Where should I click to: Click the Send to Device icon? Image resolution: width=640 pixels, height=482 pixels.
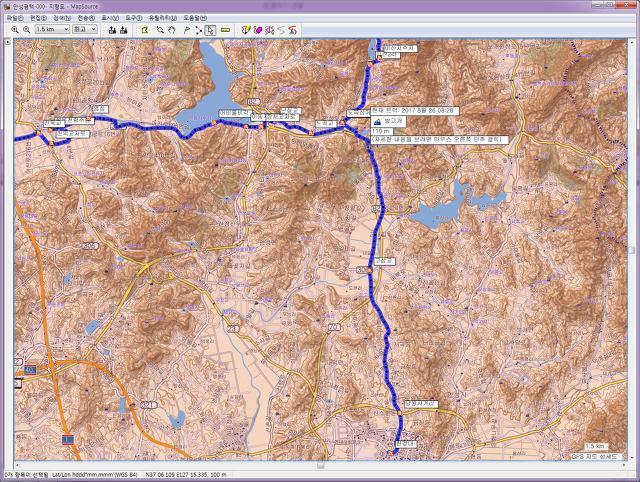tap(112, 30)
